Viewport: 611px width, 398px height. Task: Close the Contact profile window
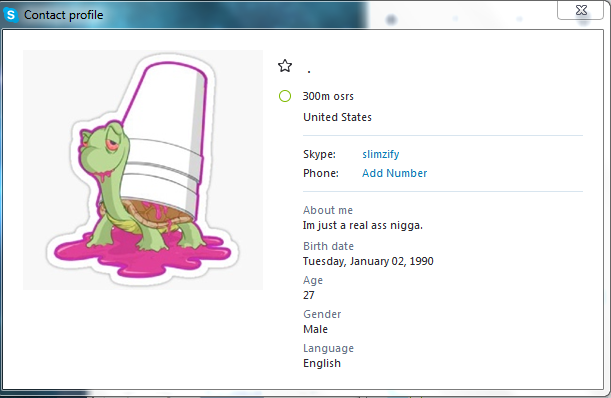(x=581, y=10)
